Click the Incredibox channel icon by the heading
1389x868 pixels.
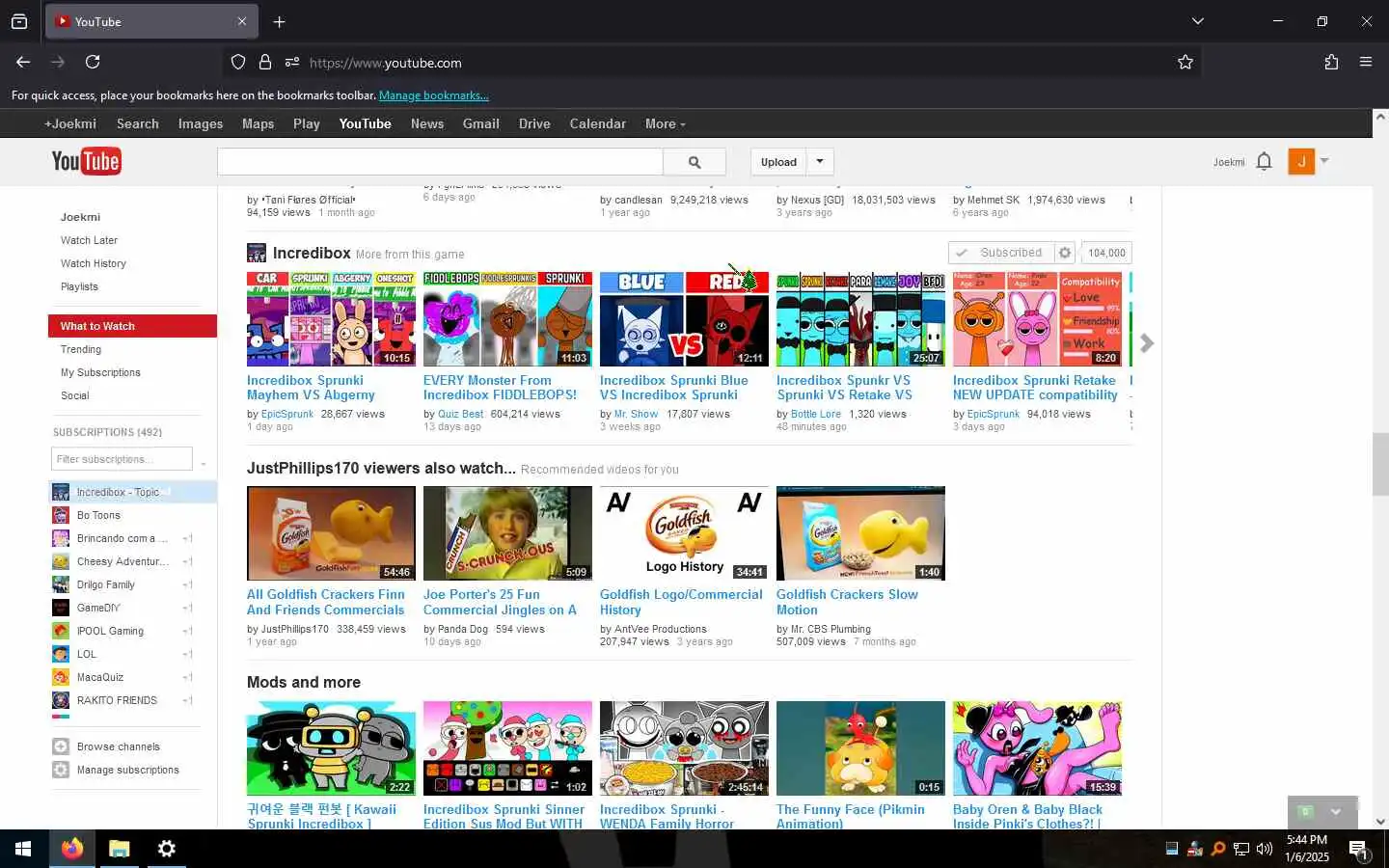click(257, 253)
